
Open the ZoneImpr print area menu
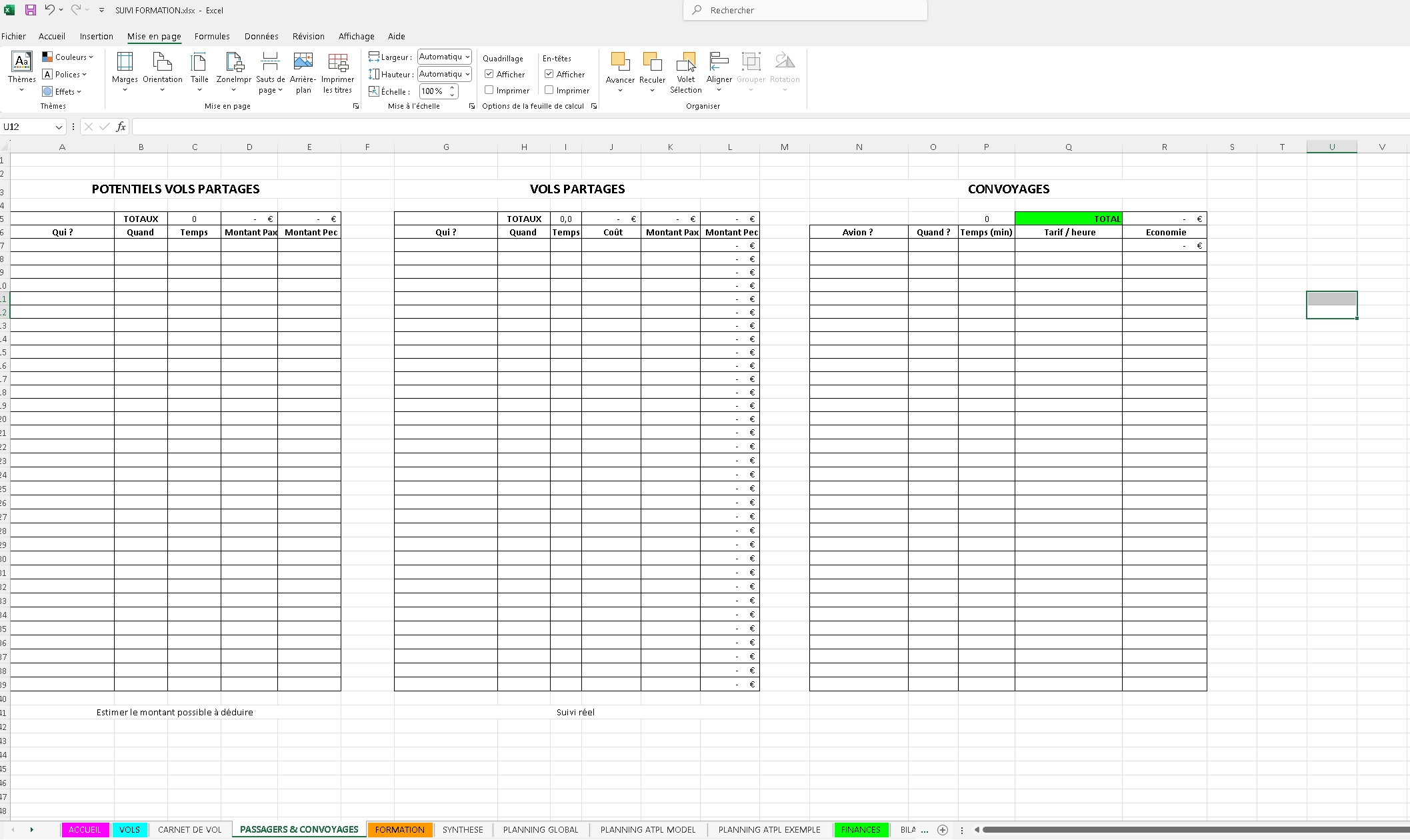234,72
